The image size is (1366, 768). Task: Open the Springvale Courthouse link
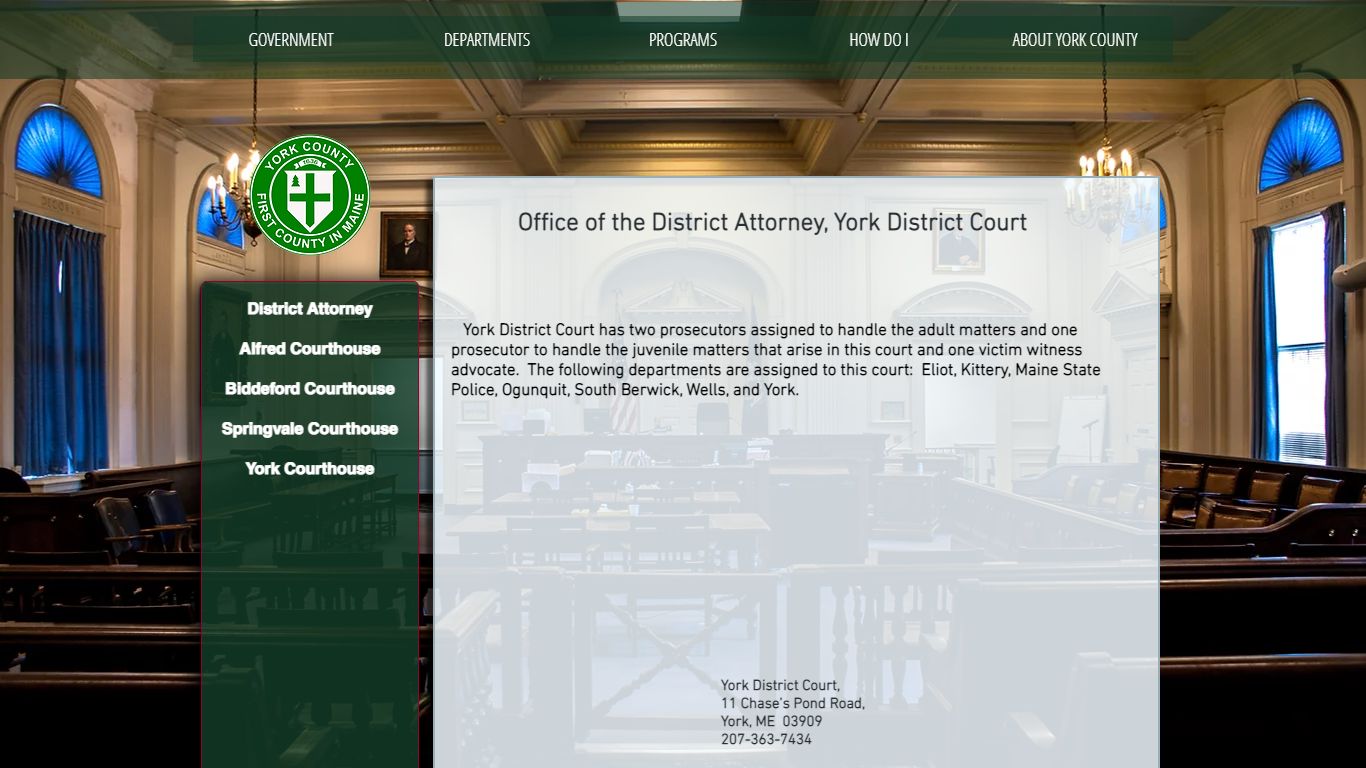point(310,429)
